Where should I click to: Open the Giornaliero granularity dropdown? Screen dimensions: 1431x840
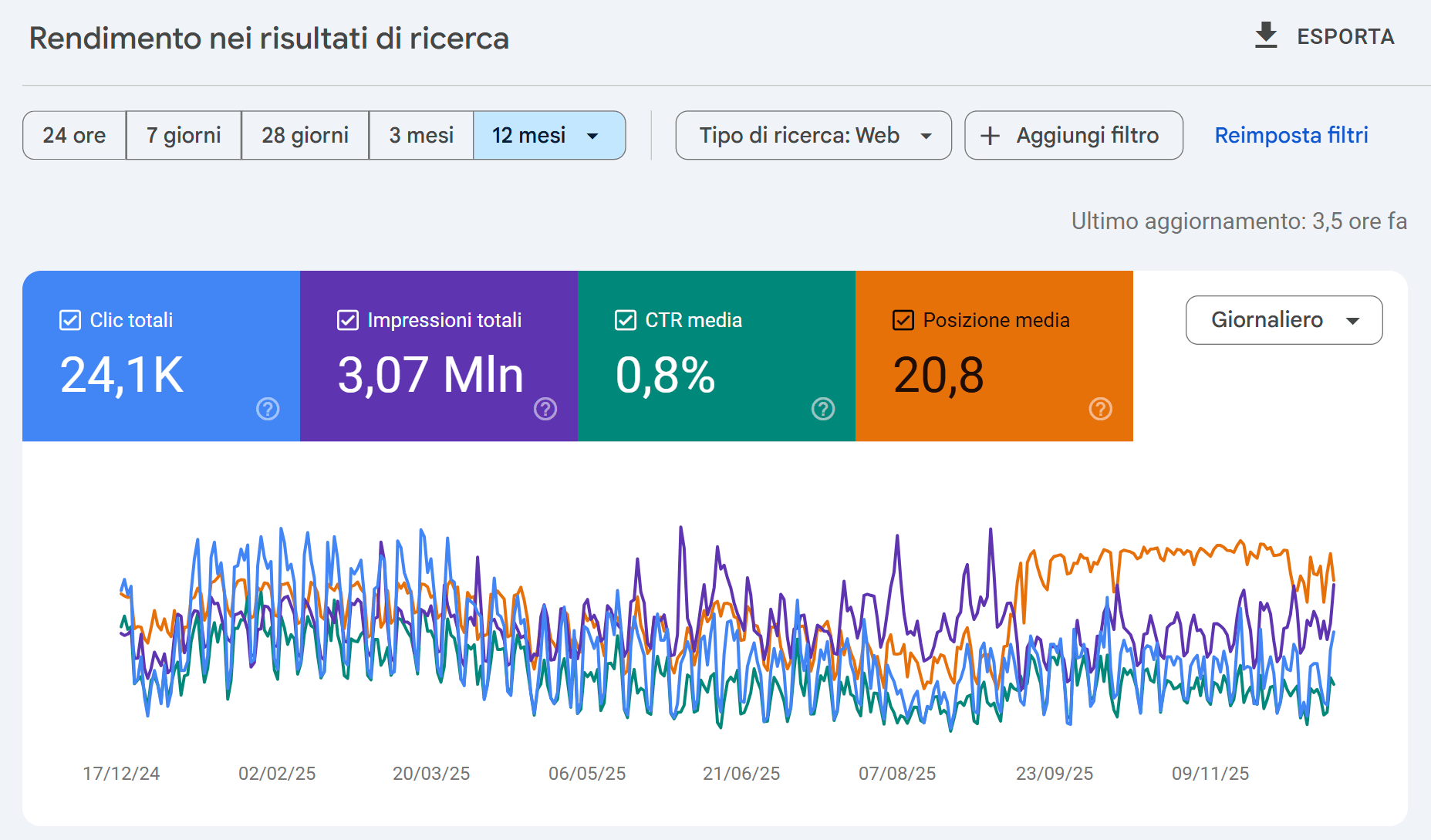tap(1283, 319)
